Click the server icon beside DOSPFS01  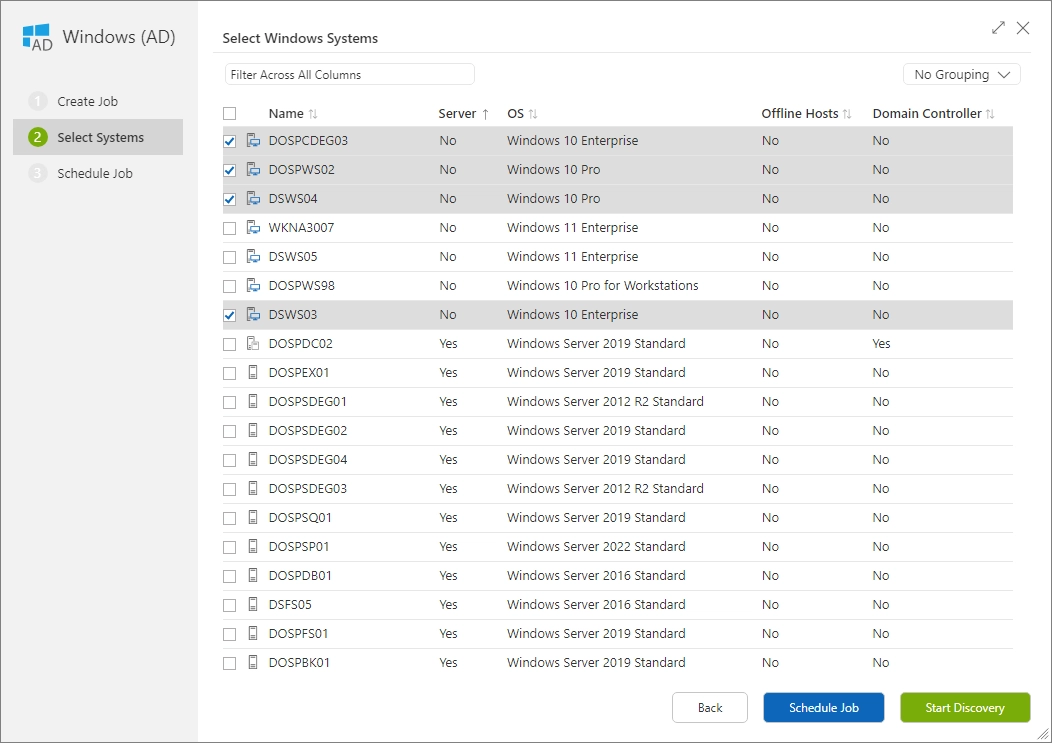[253, 633]
